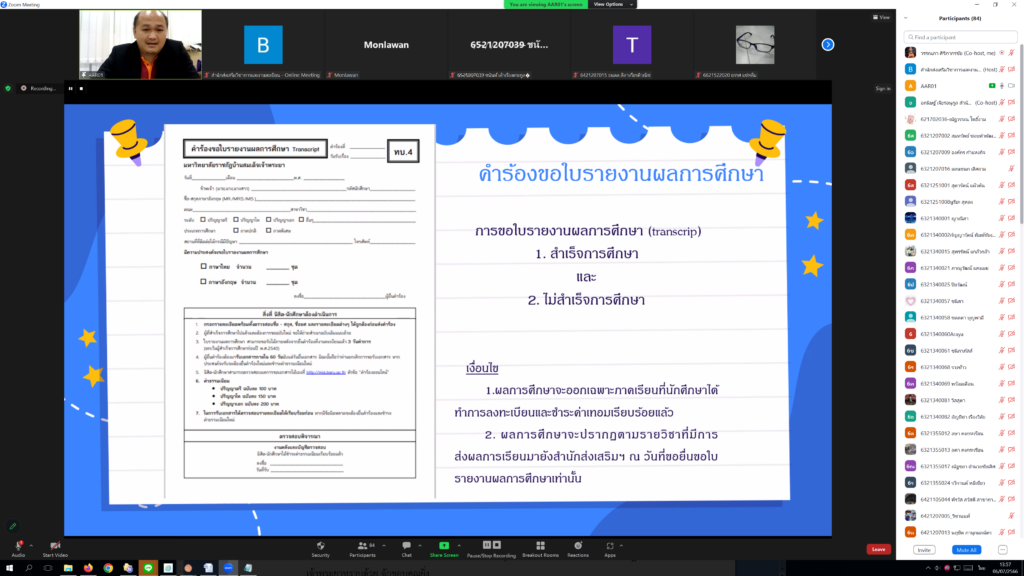This screenshot has width=1024, height=576.
Task: Select participant 6321340060Araya
Action: pos(960,334)
